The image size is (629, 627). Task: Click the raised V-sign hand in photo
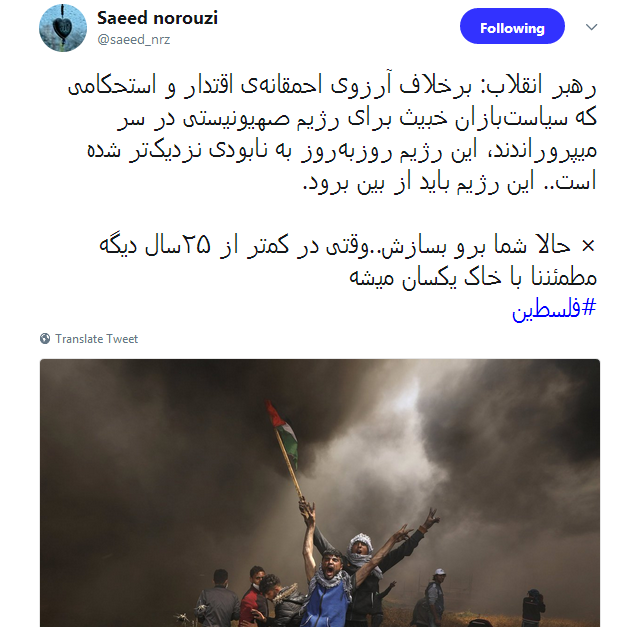431,518
